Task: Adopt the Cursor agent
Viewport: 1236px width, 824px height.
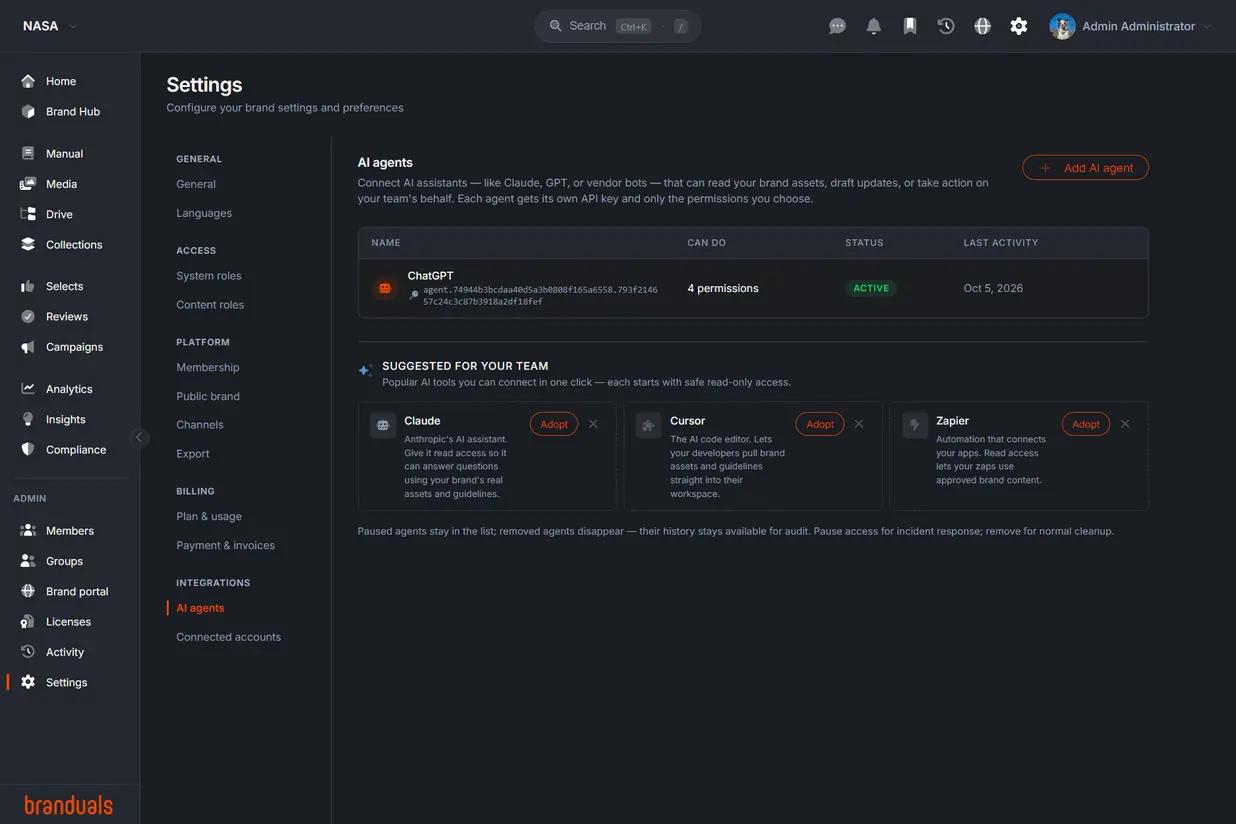Action: pyautogui.click(x=820, y=424)
